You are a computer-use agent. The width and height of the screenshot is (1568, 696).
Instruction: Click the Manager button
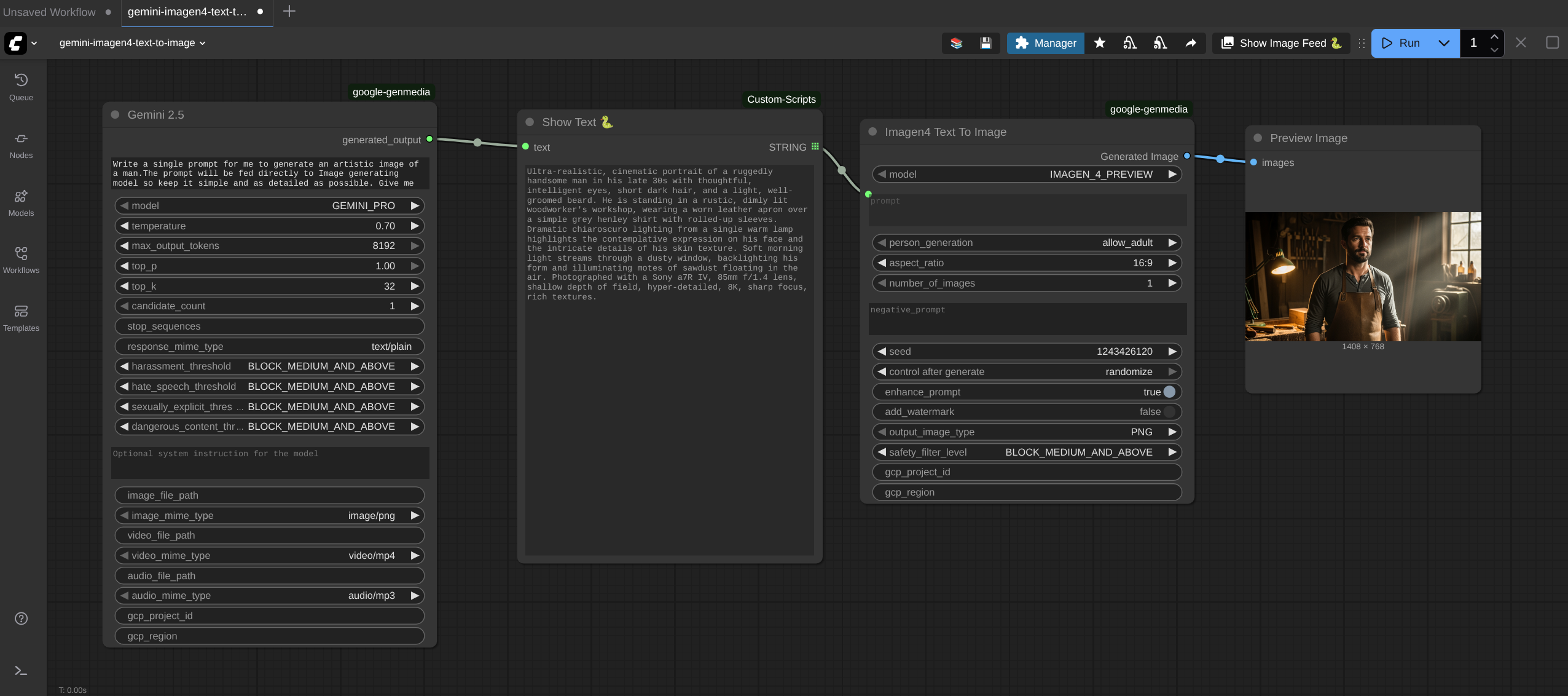(x=1045, y=43)
